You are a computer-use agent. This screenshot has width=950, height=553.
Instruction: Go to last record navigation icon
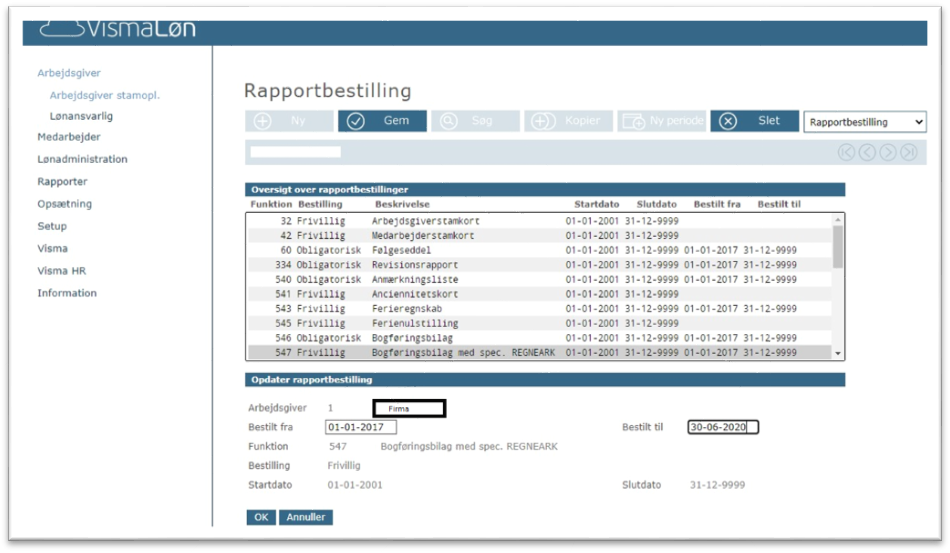pyautogui.click(x=908, y=153)
